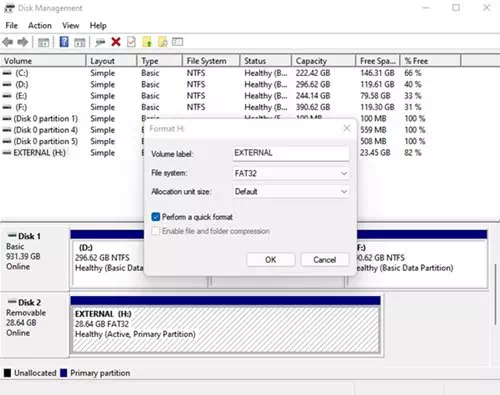Click the 222.42 GB capacity cell
Viewport: 500px width, 395px height.
[313, 73]
